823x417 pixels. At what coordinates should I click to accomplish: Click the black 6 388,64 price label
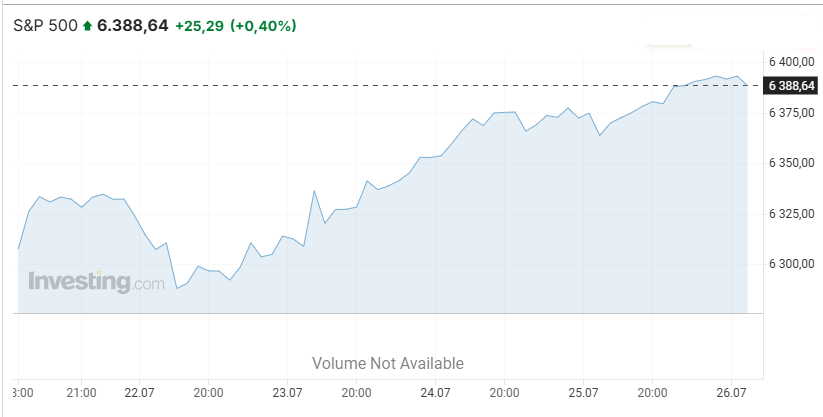pos(791,86)
